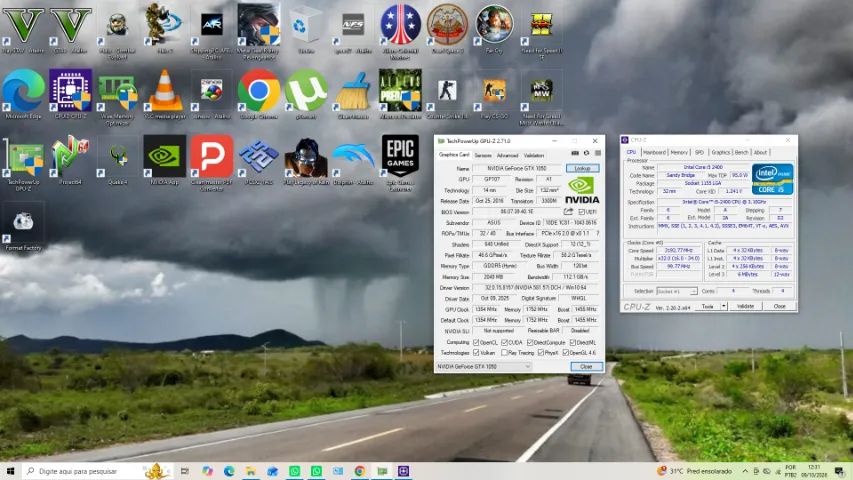853x480 pixels.
Task: Show hidden system tray icons chevron
Action: (745, 471)
